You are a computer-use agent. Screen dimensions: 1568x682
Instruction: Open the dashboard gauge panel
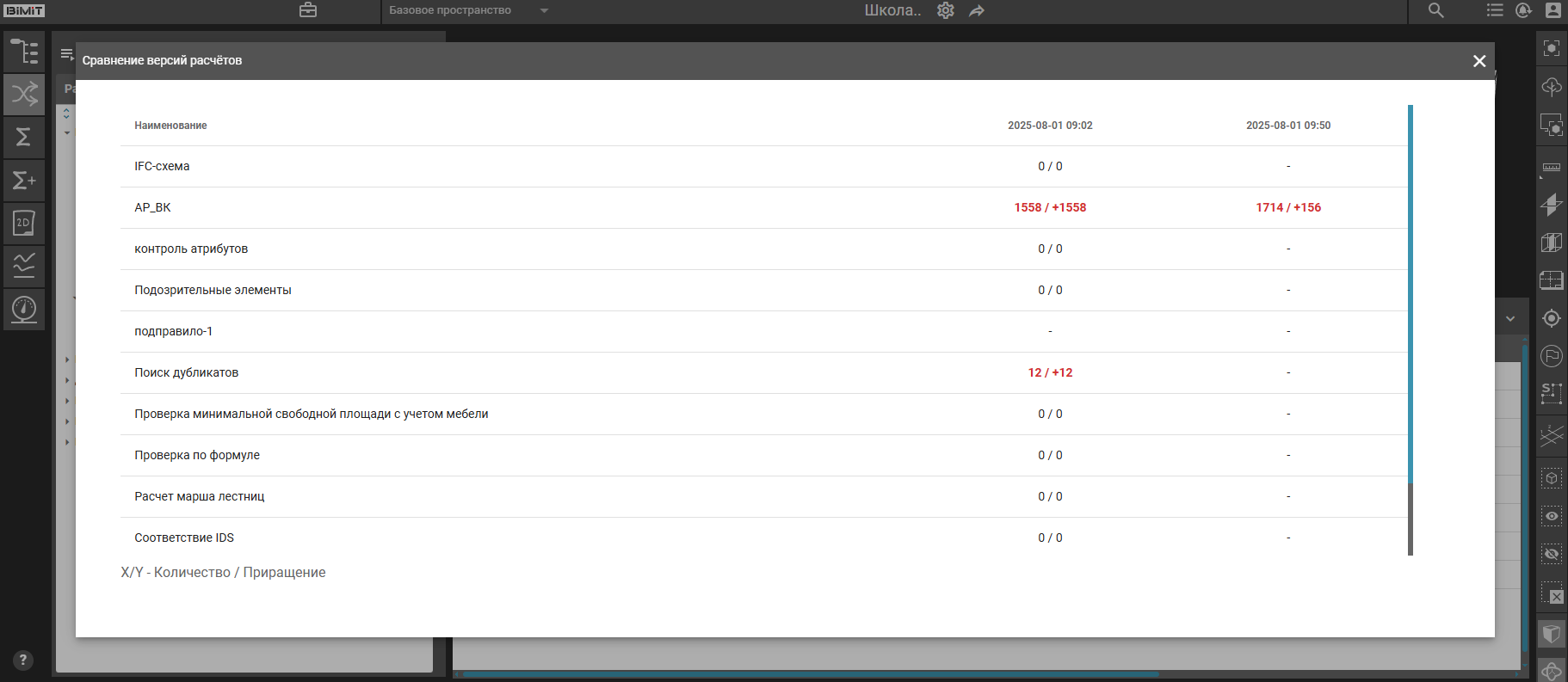(24, 309)
